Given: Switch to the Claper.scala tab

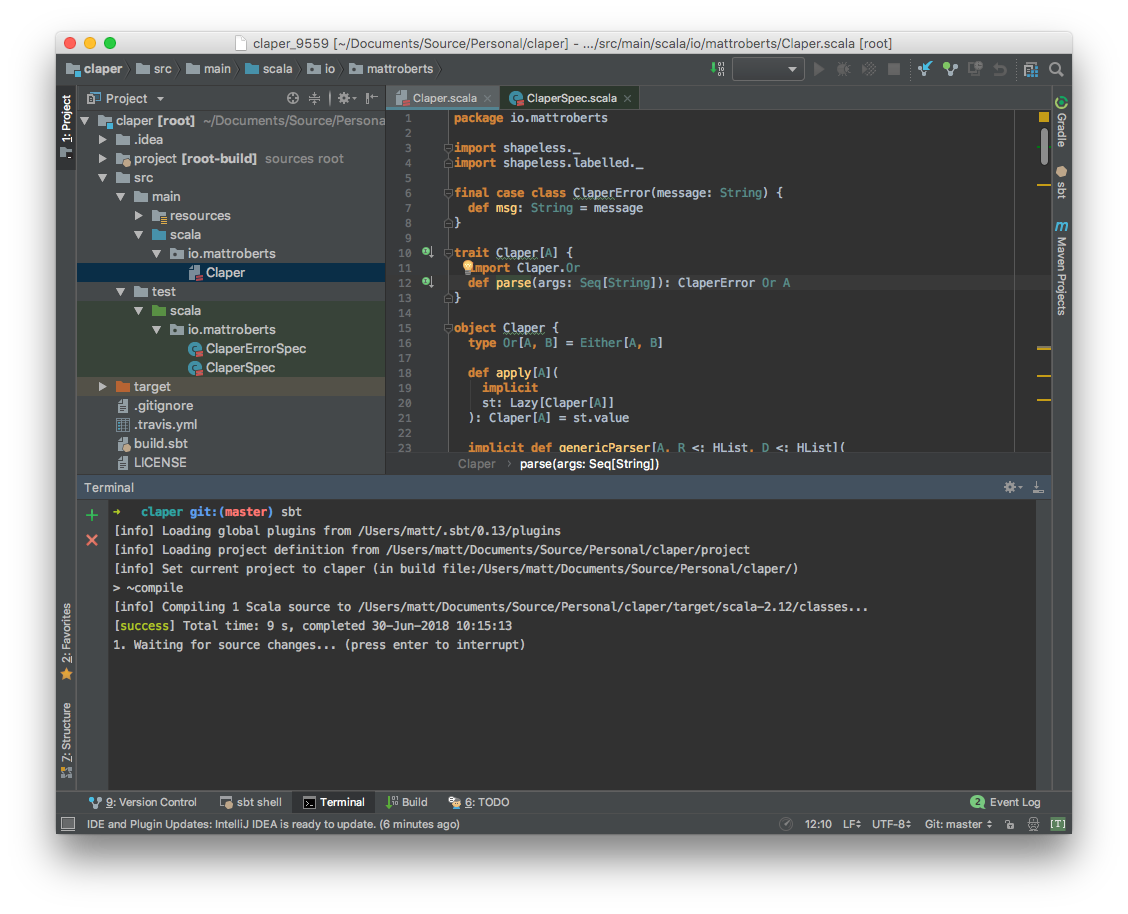Looking at the screenshot, I should (444, 99).
